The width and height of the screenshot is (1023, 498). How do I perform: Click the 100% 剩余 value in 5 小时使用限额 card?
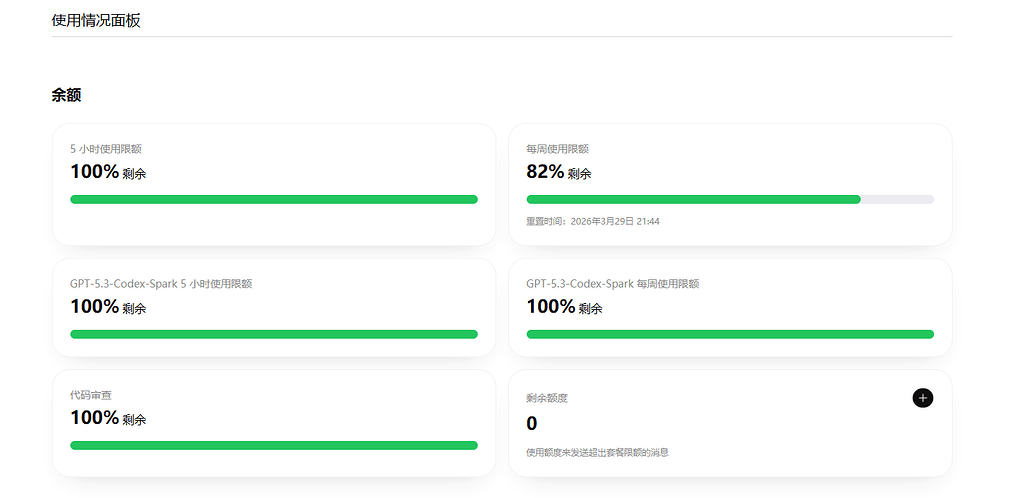pyautogui.click(x=108, y=172)
